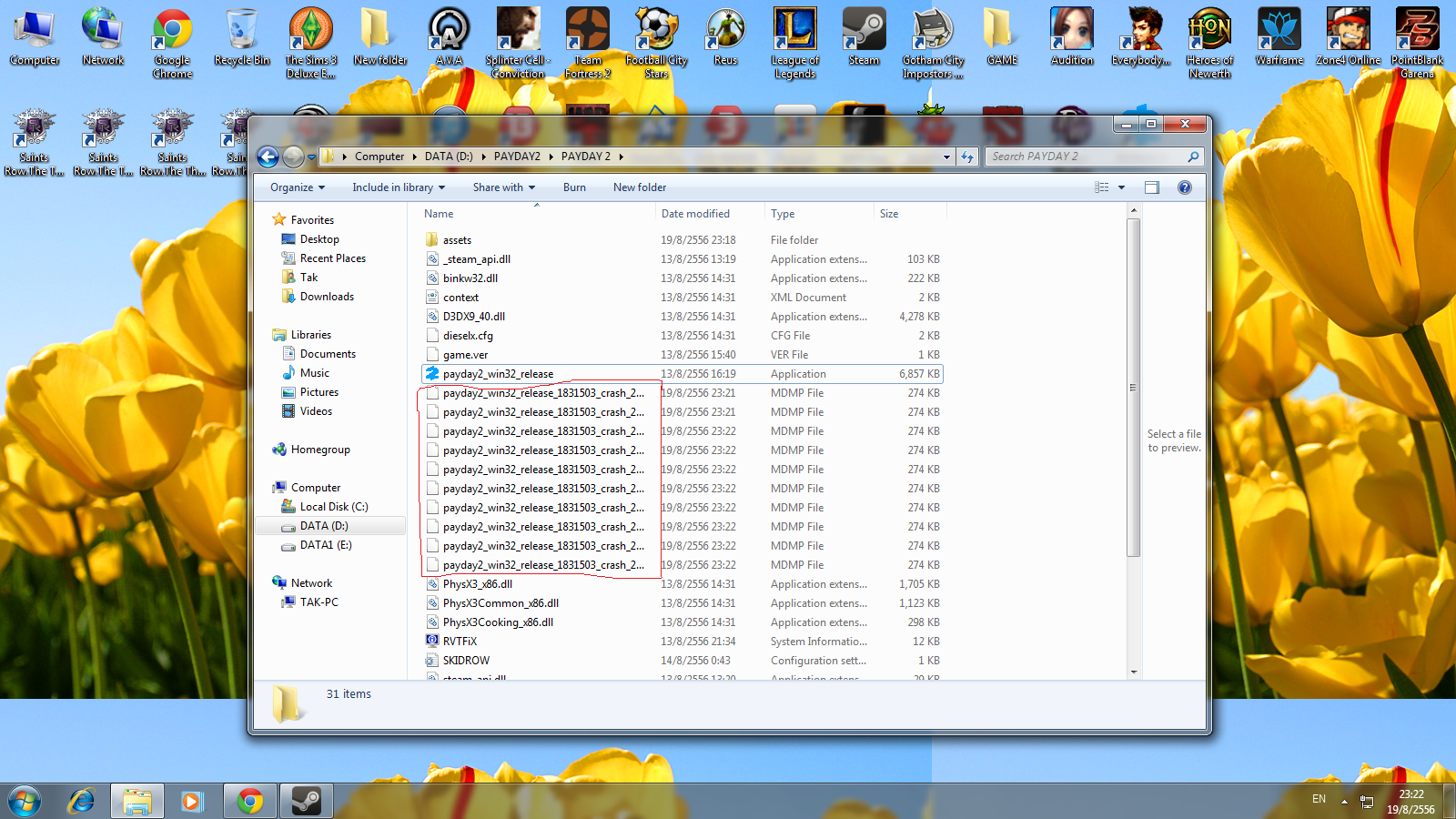
Task: Open Audition desktop shortcut
Action: 1071,37
